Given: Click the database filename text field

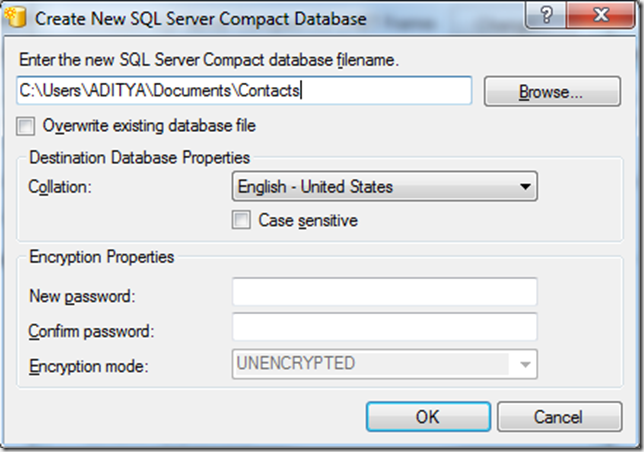Looking at the screenshot, I should (244, 91).
